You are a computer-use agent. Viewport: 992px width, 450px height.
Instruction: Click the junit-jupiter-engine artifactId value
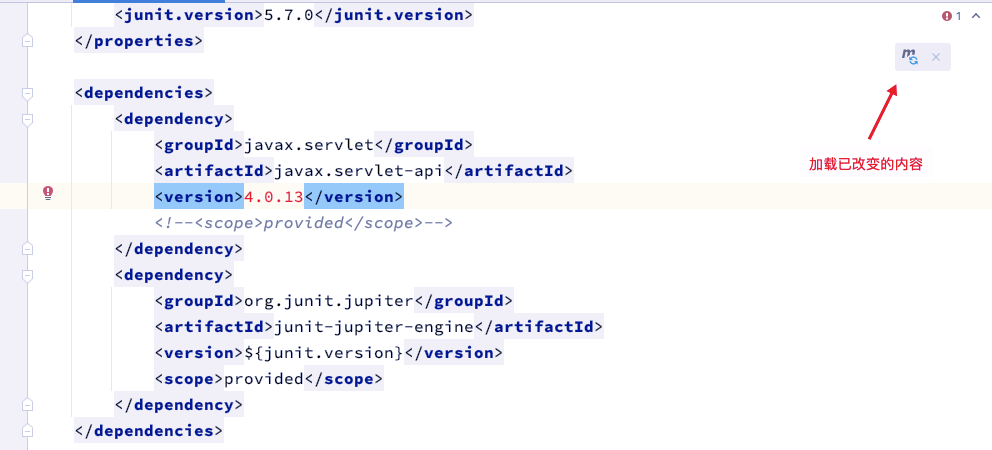pyautogui.click(x=374, y=327)
